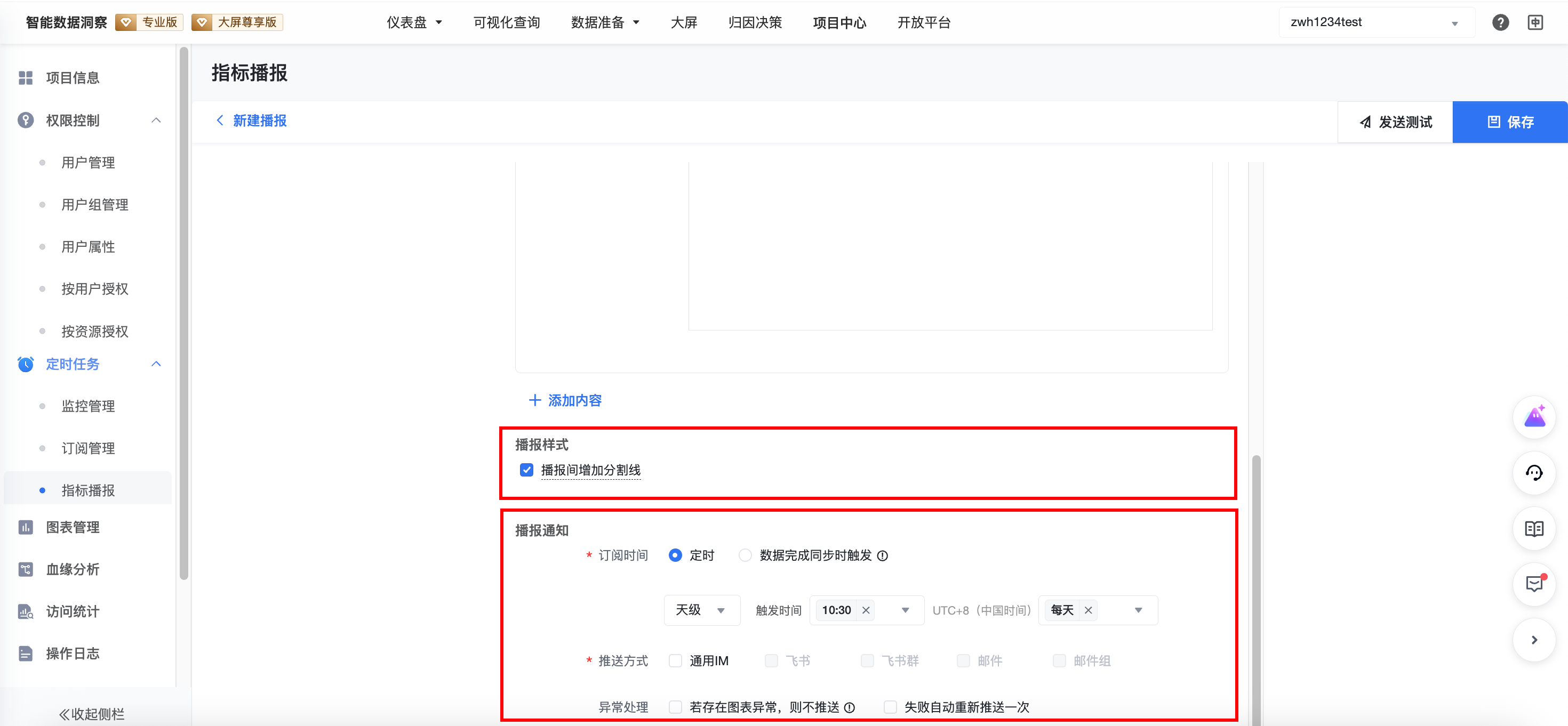Open the 天级 frequency dropdown
Screen dimensions: 1568x726
tap(701, 610)
